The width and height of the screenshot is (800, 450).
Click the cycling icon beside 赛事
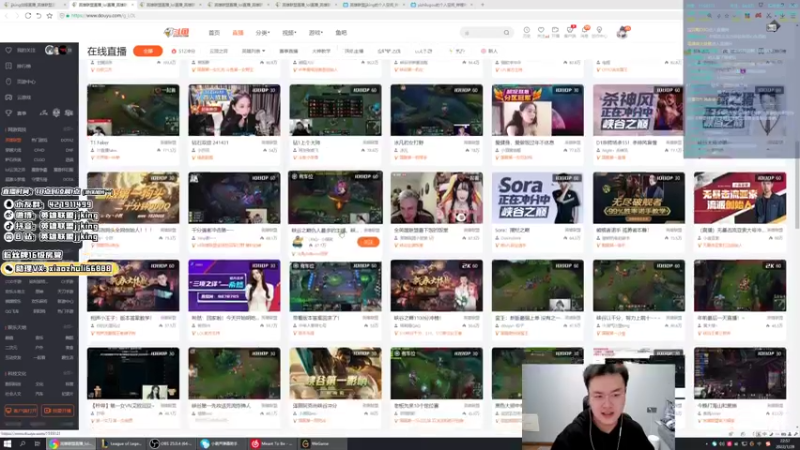click(x=44, y=113)
